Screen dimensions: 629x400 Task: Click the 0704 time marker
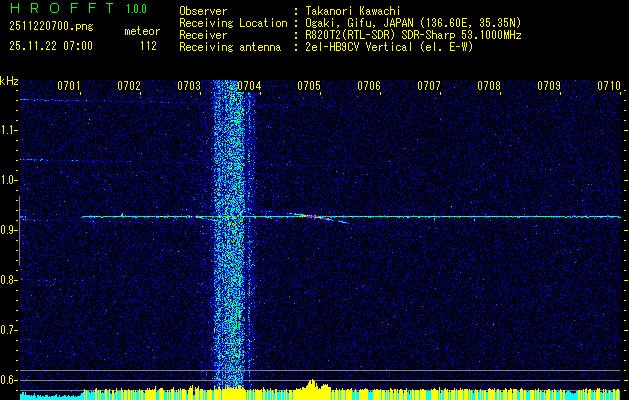click(249, 85)
